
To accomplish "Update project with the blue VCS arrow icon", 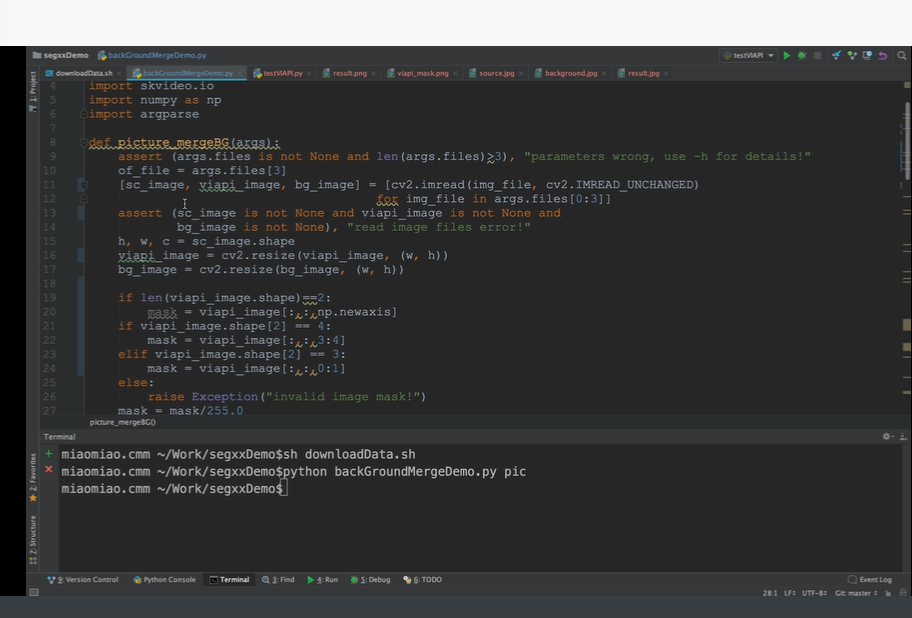I will coord(836,55).
